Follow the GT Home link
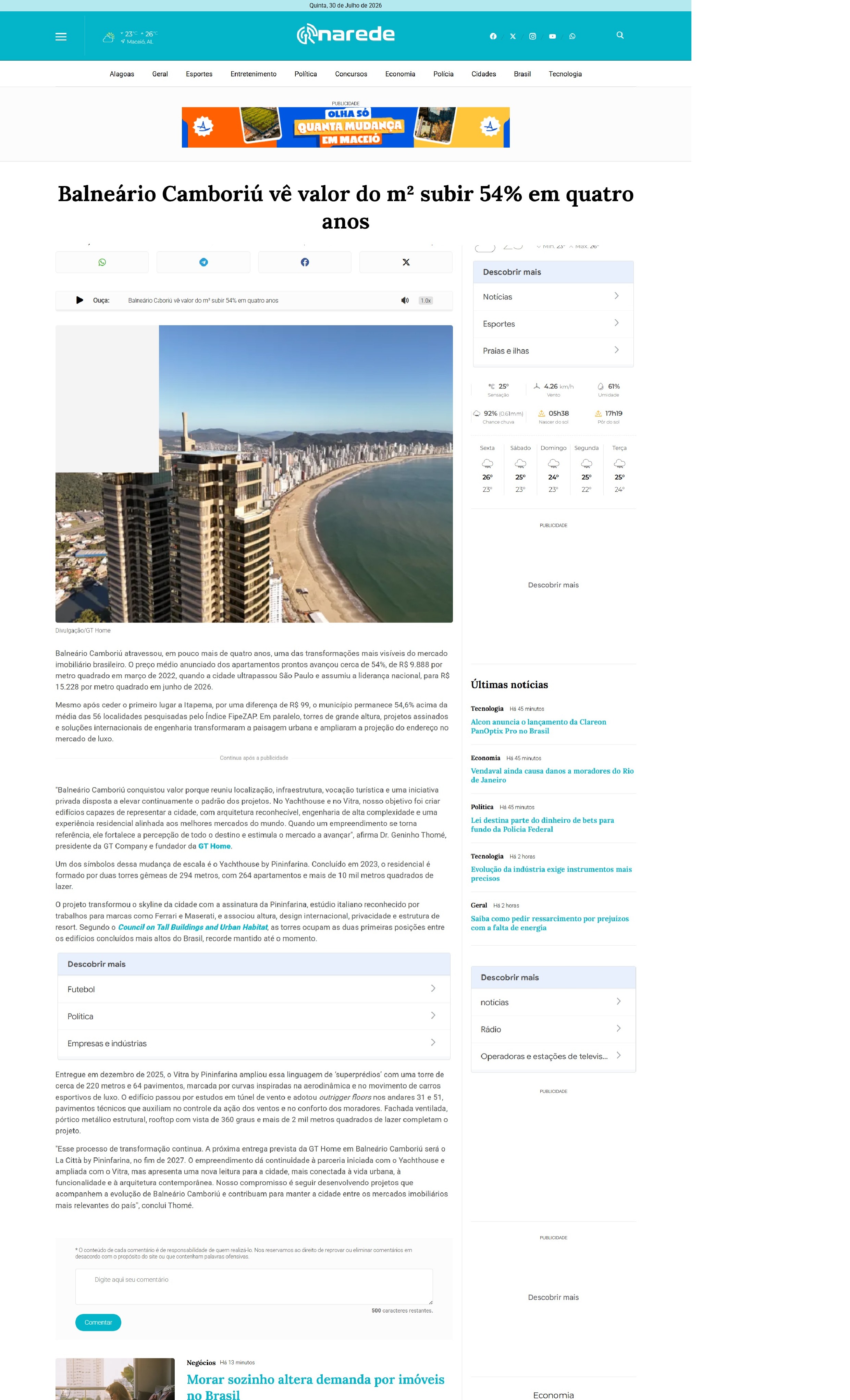The height and width of the screenshot is (1400, 850). [x=214, y=846]
